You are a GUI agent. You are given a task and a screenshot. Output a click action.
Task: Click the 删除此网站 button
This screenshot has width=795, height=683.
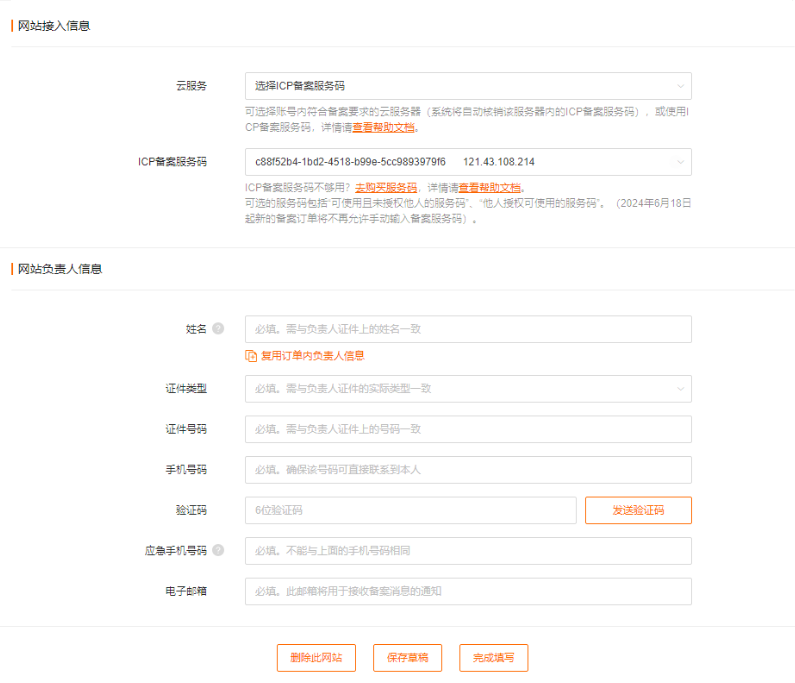click(x=316, y=657)
